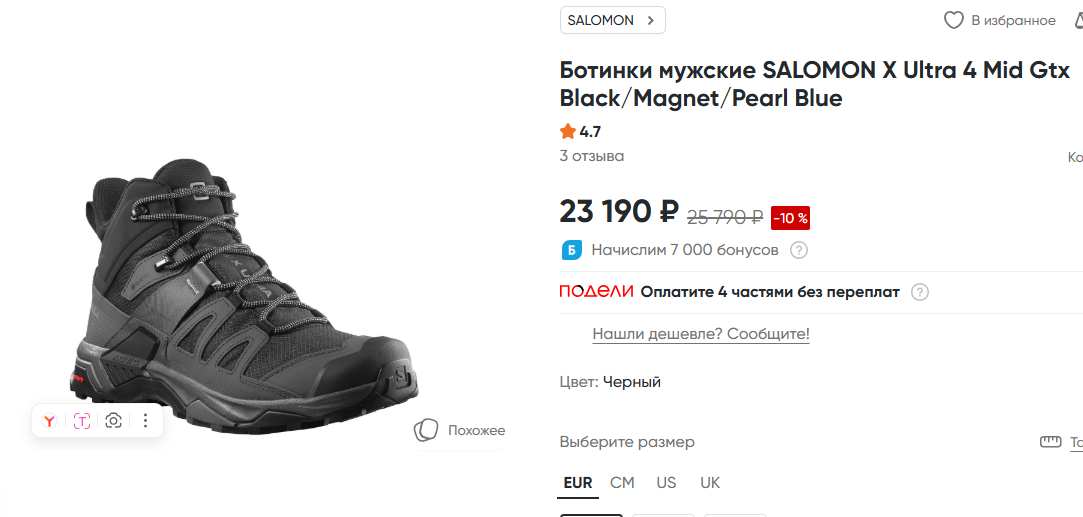This screenshot has width=1083, height=517.
Task: Open the three-dot menu on image toolbar
Action: click(x=145, y=421)
